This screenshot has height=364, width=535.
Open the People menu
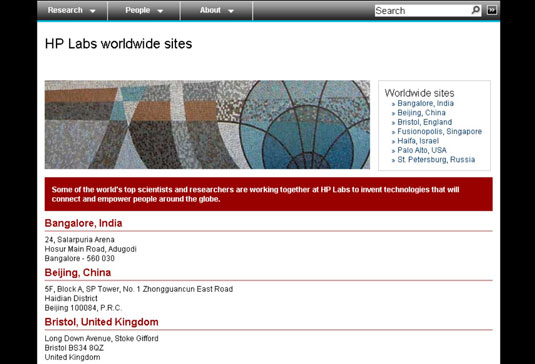click(144, 10)
